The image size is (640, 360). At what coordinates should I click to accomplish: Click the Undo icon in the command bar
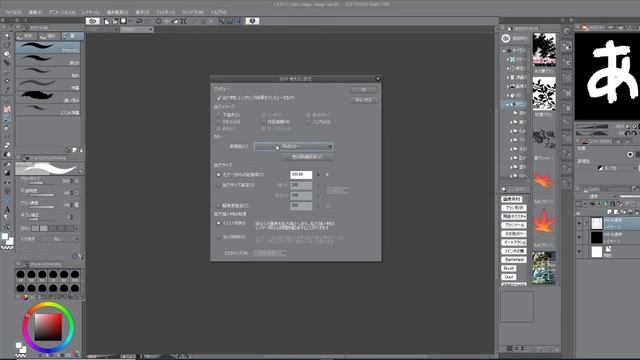[140, 21]
